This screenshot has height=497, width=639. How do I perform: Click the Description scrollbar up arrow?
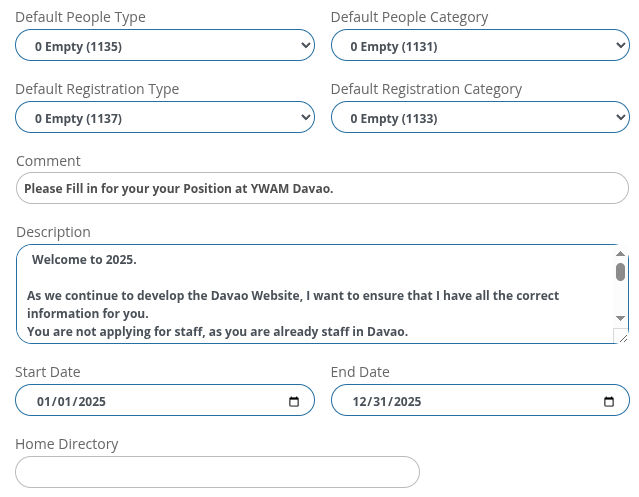pos(620,254)
